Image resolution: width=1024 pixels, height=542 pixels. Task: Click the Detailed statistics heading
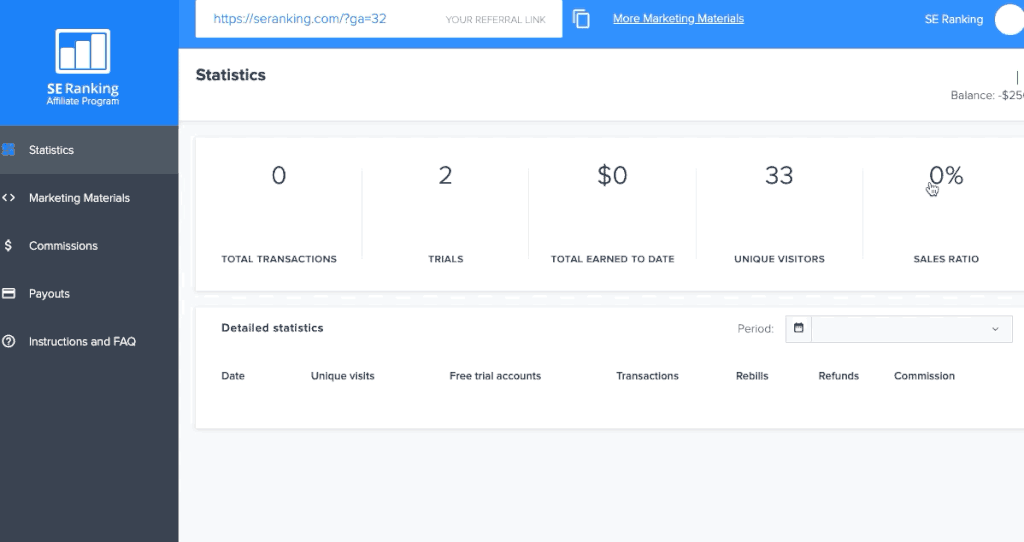tap(272, 328)
